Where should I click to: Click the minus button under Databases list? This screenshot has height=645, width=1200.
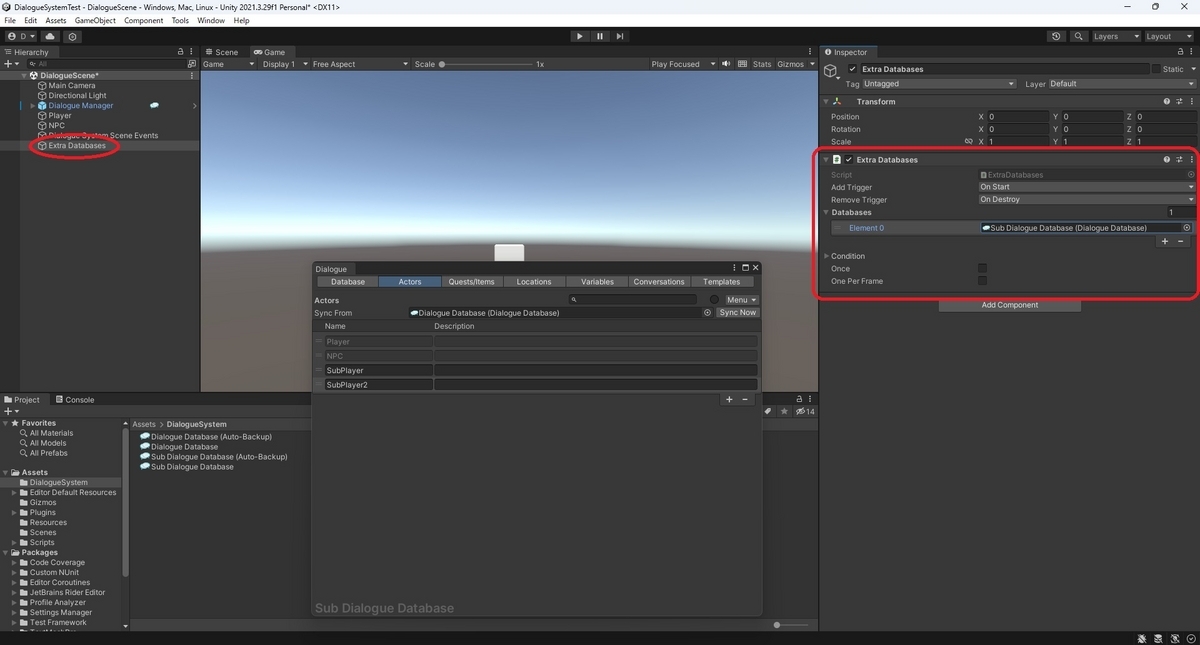(1181, 241)
